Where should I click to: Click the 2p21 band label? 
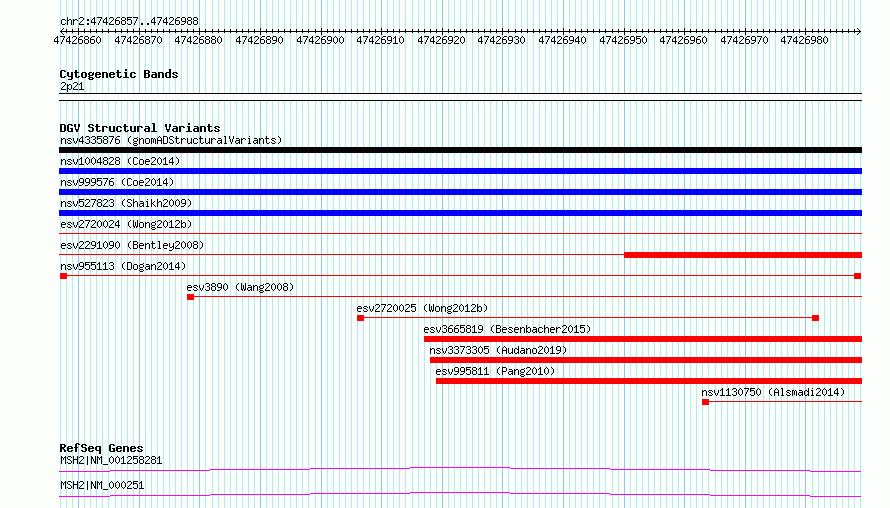click(x=72, y=87)
